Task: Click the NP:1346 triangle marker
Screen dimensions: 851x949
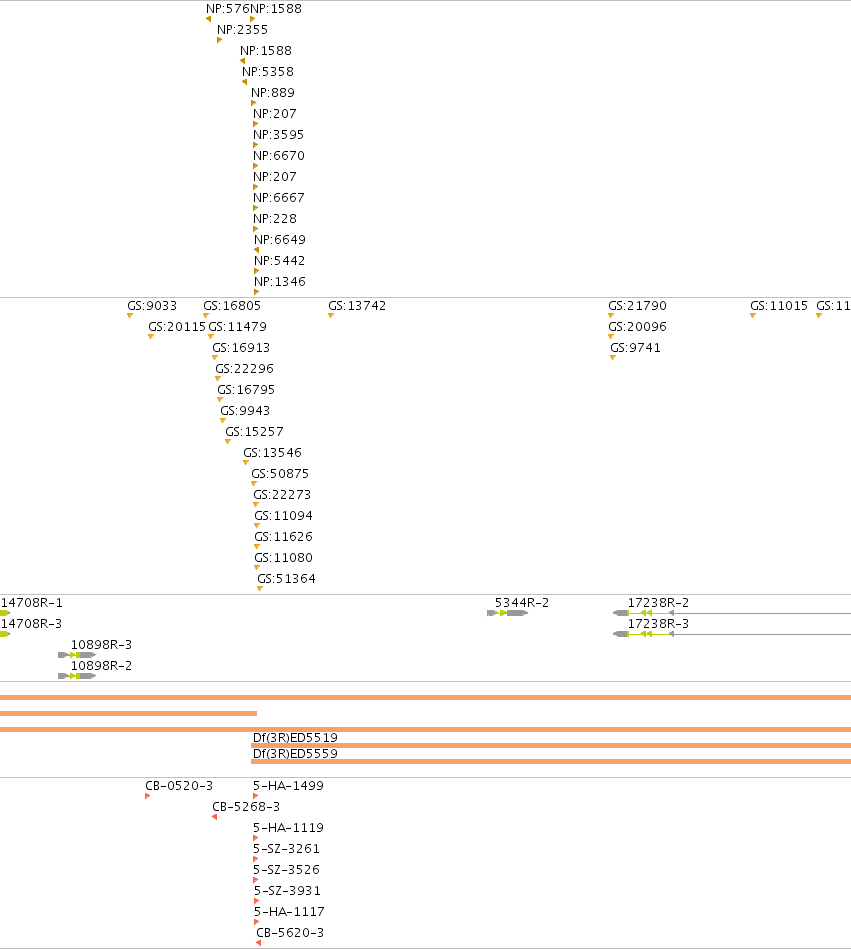Action: click(256, 292)
